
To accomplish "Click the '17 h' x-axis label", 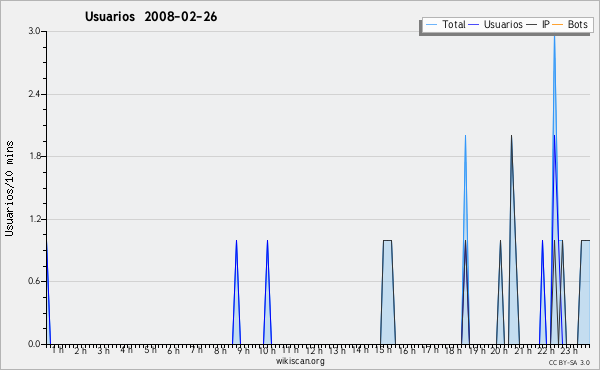I will click(430, 350).
